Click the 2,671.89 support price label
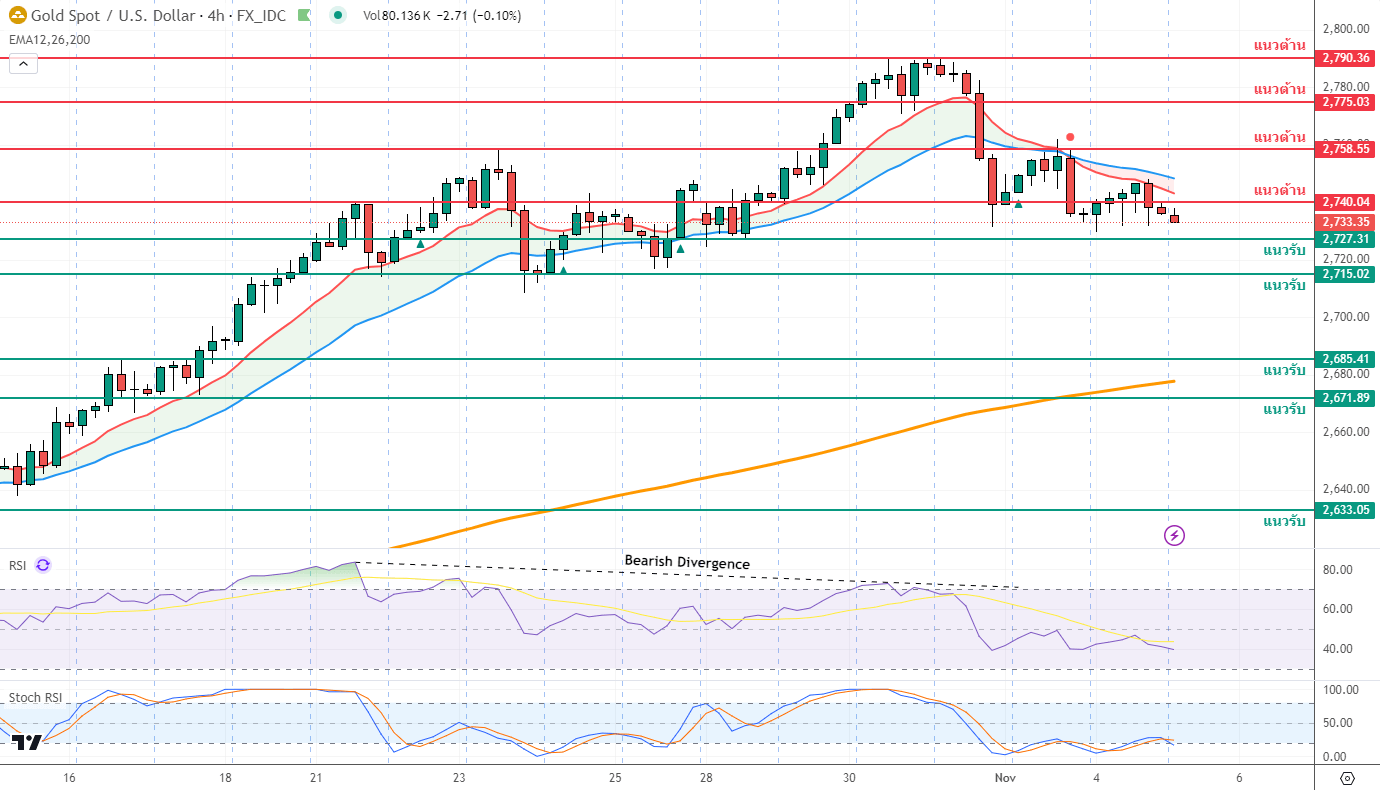1380x790 pixels. 1346,398
